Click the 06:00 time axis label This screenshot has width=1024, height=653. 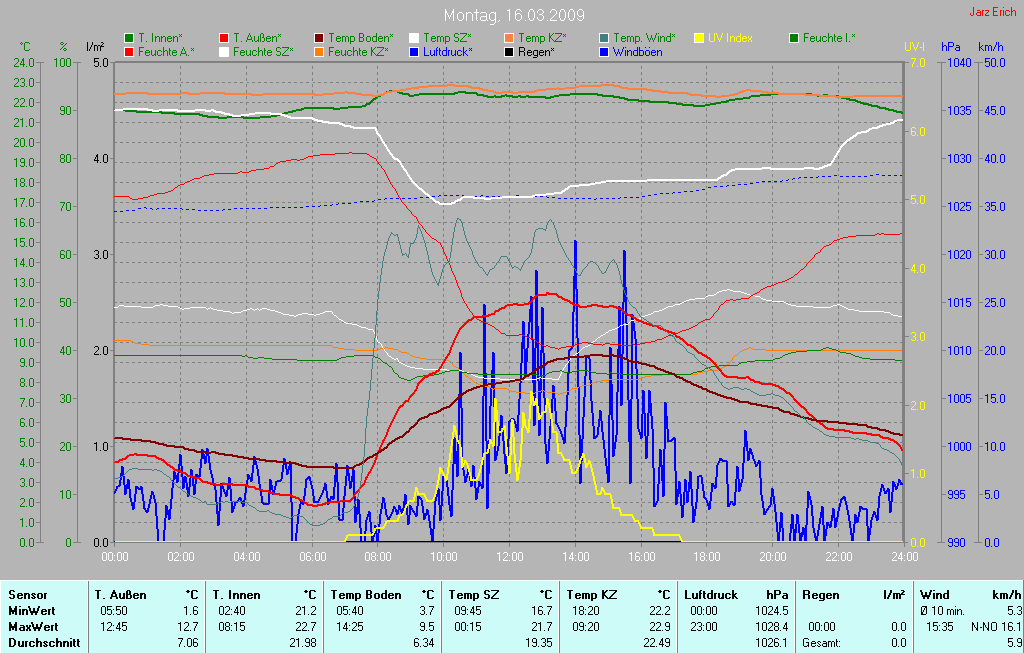pos(312,557)
